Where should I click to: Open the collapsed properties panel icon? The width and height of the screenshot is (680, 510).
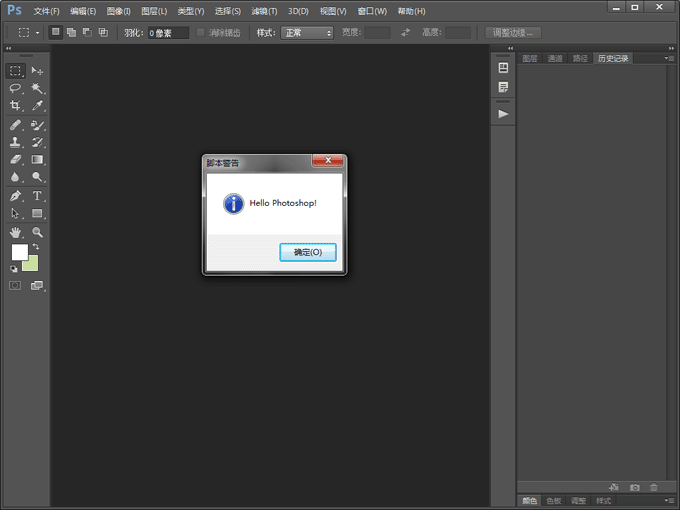point(503,68)
